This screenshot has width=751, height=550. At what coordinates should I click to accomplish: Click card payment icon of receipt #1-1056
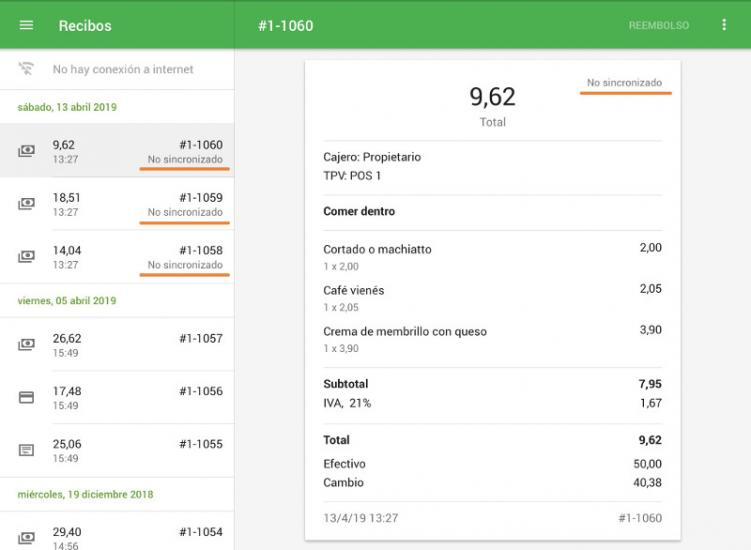26,397
